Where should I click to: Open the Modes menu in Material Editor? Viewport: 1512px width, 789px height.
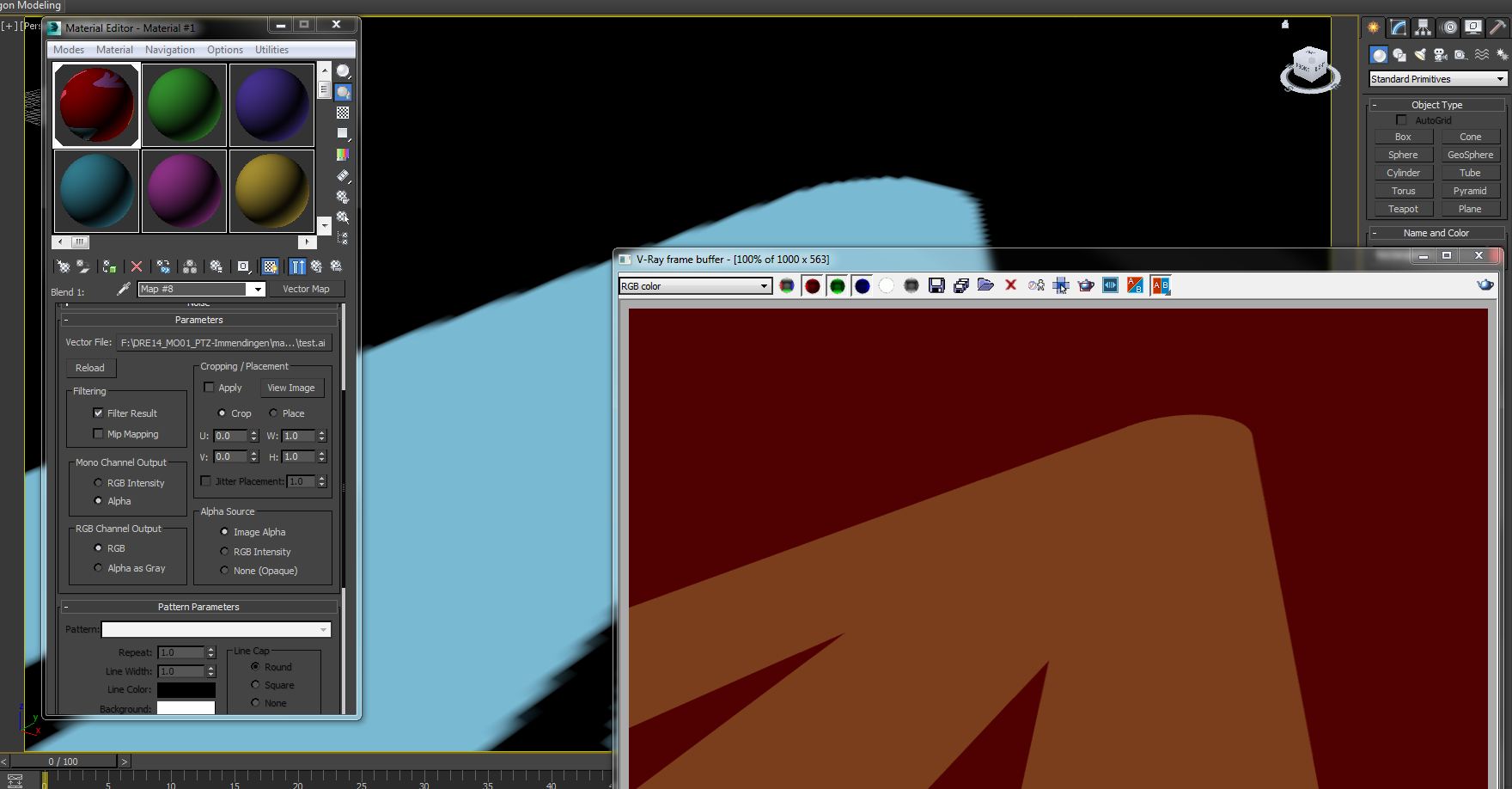(69, 50)
